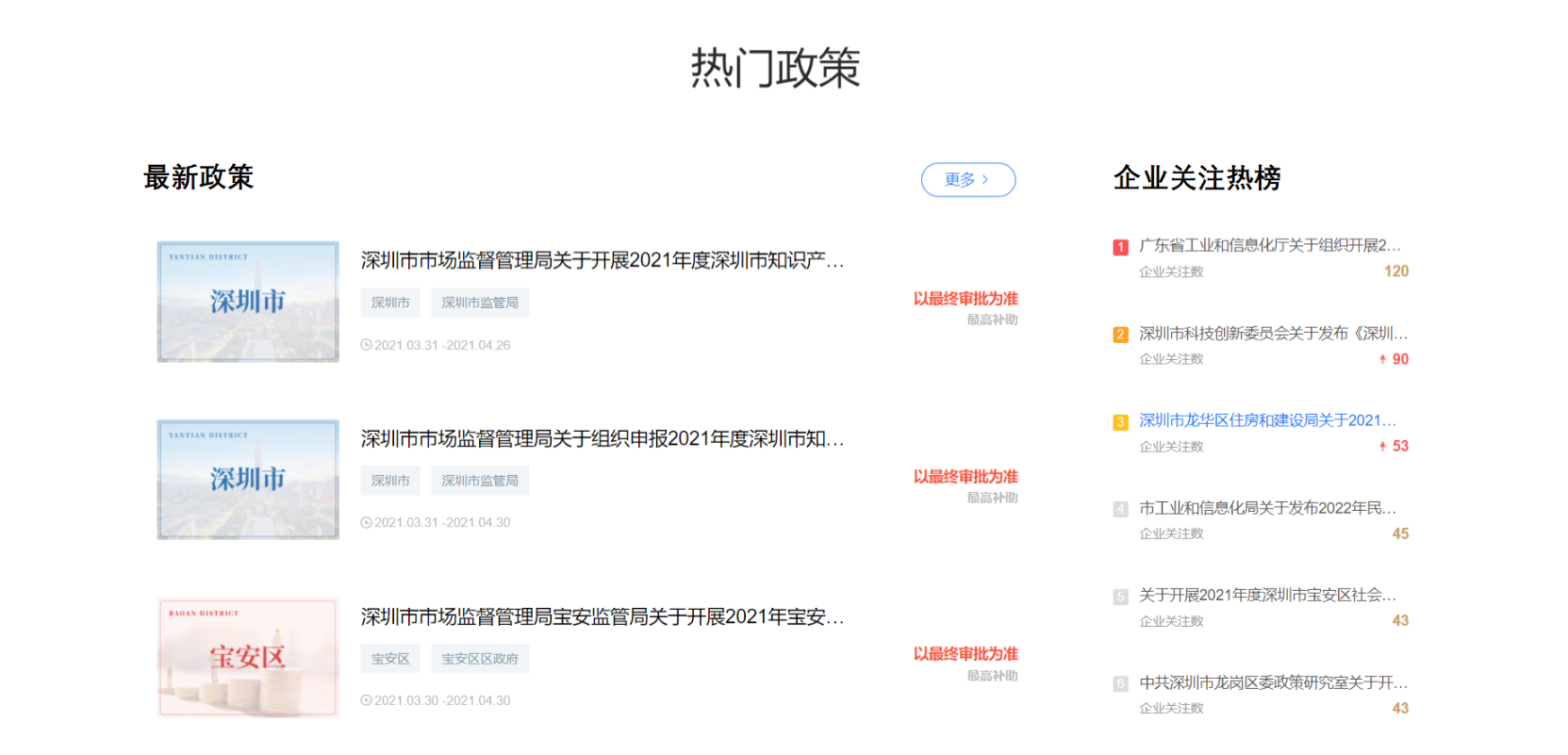Open the 宝安监管局 policy title link
The width and height of the screenshot is (1568, 755).
pos(602,616)
